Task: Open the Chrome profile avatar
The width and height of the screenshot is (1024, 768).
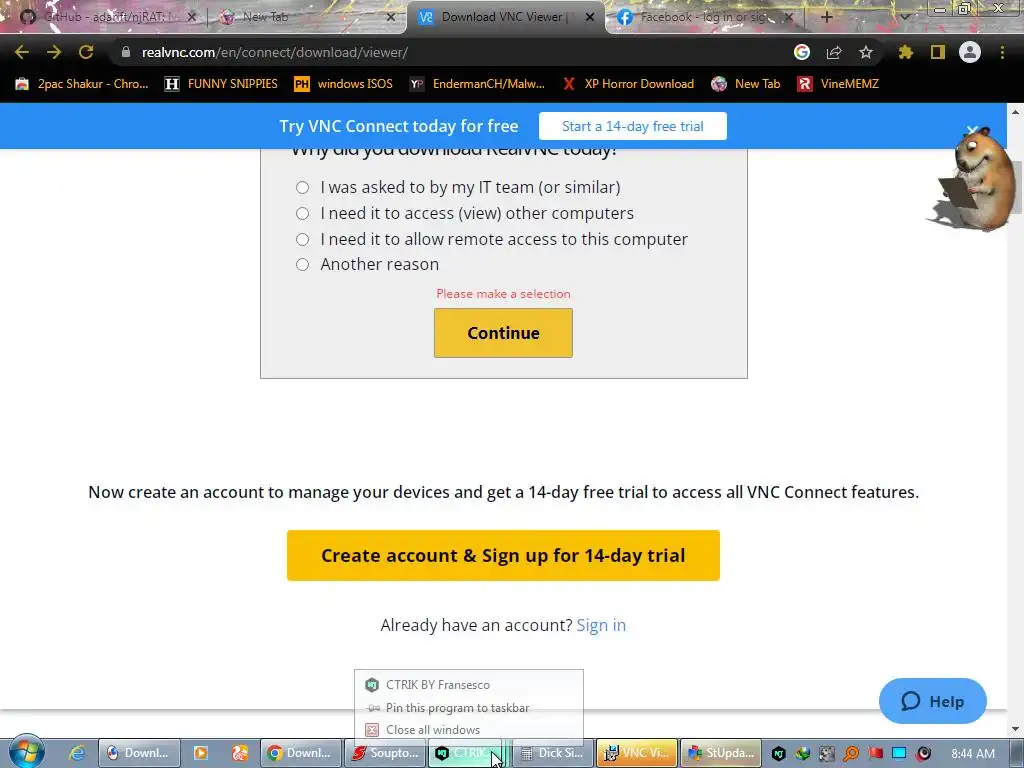Action: click(x=970, y=52)
